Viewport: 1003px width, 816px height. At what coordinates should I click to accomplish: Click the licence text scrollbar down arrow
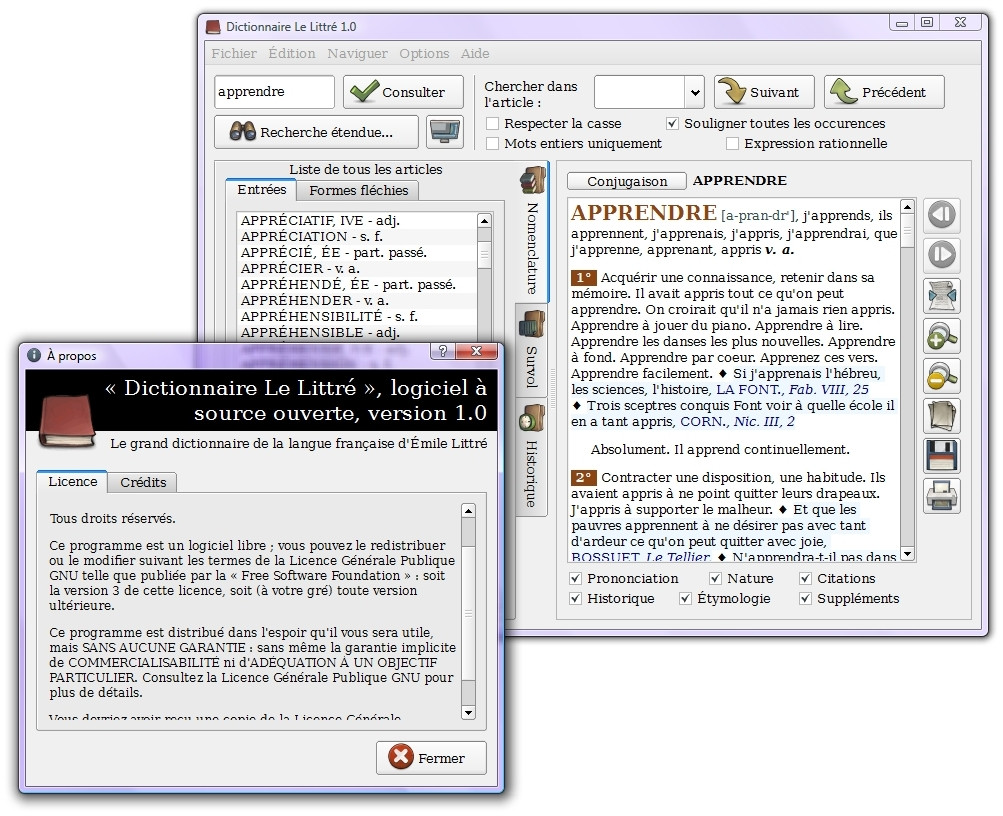tap(468, 712)
